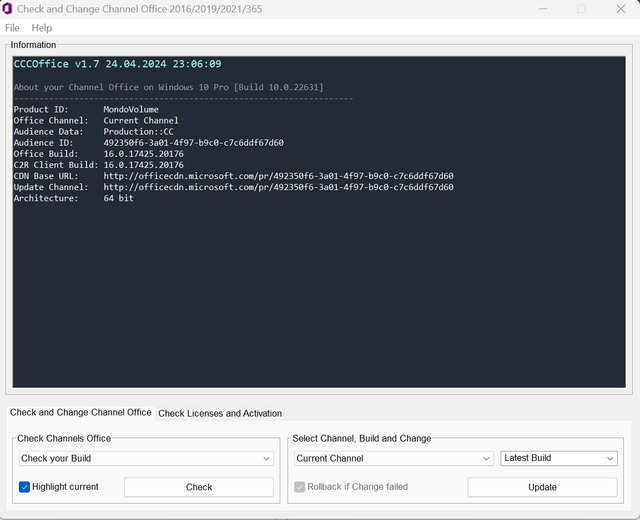
Task: Expand the Check your Build dropdown
Action: pyautogui.click(x=146, y=458)
